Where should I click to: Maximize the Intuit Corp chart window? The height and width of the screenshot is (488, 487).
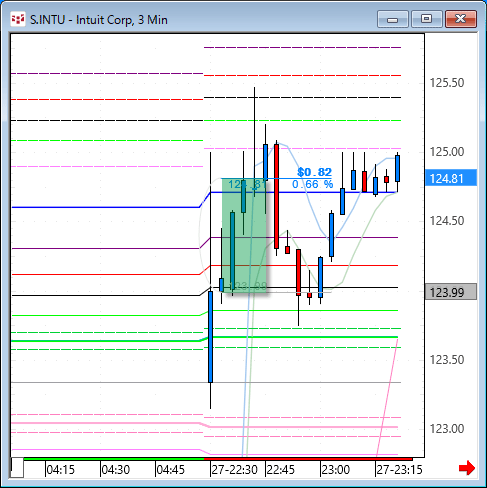427,19
